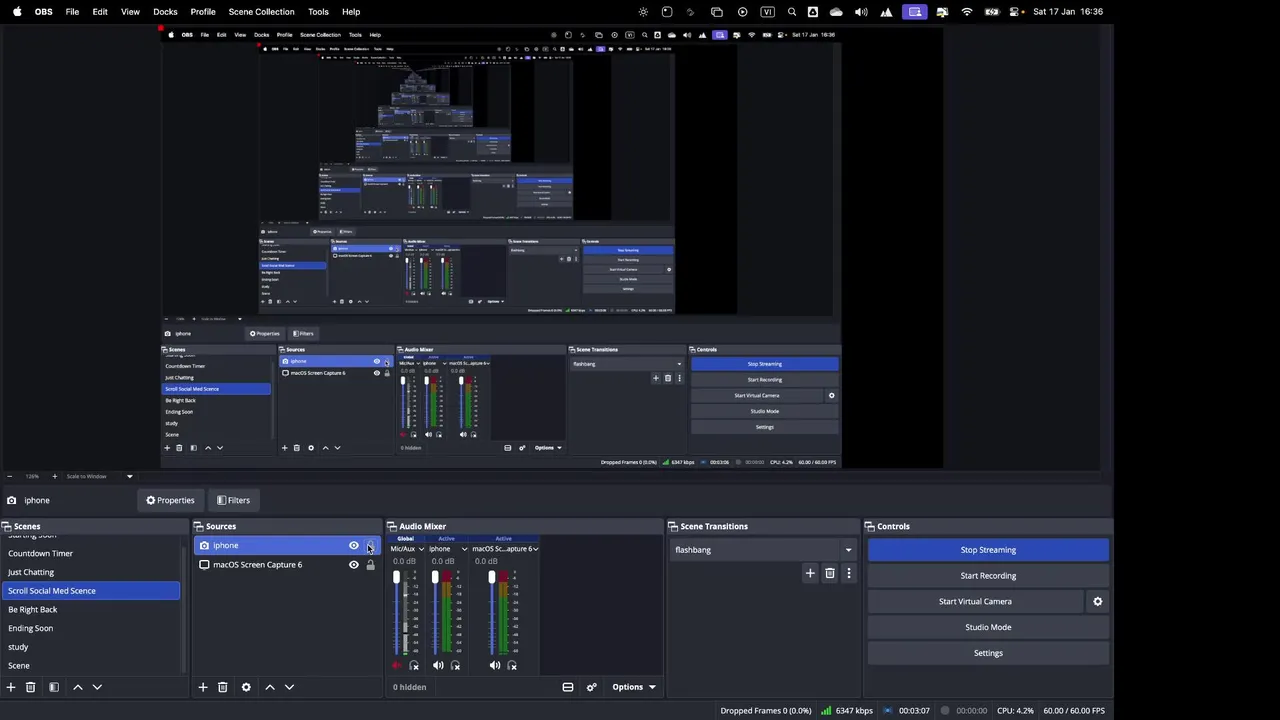This screenshot has height=720, width=1280.
Task: Click Stop Streaming button
Action: [988, 550]
